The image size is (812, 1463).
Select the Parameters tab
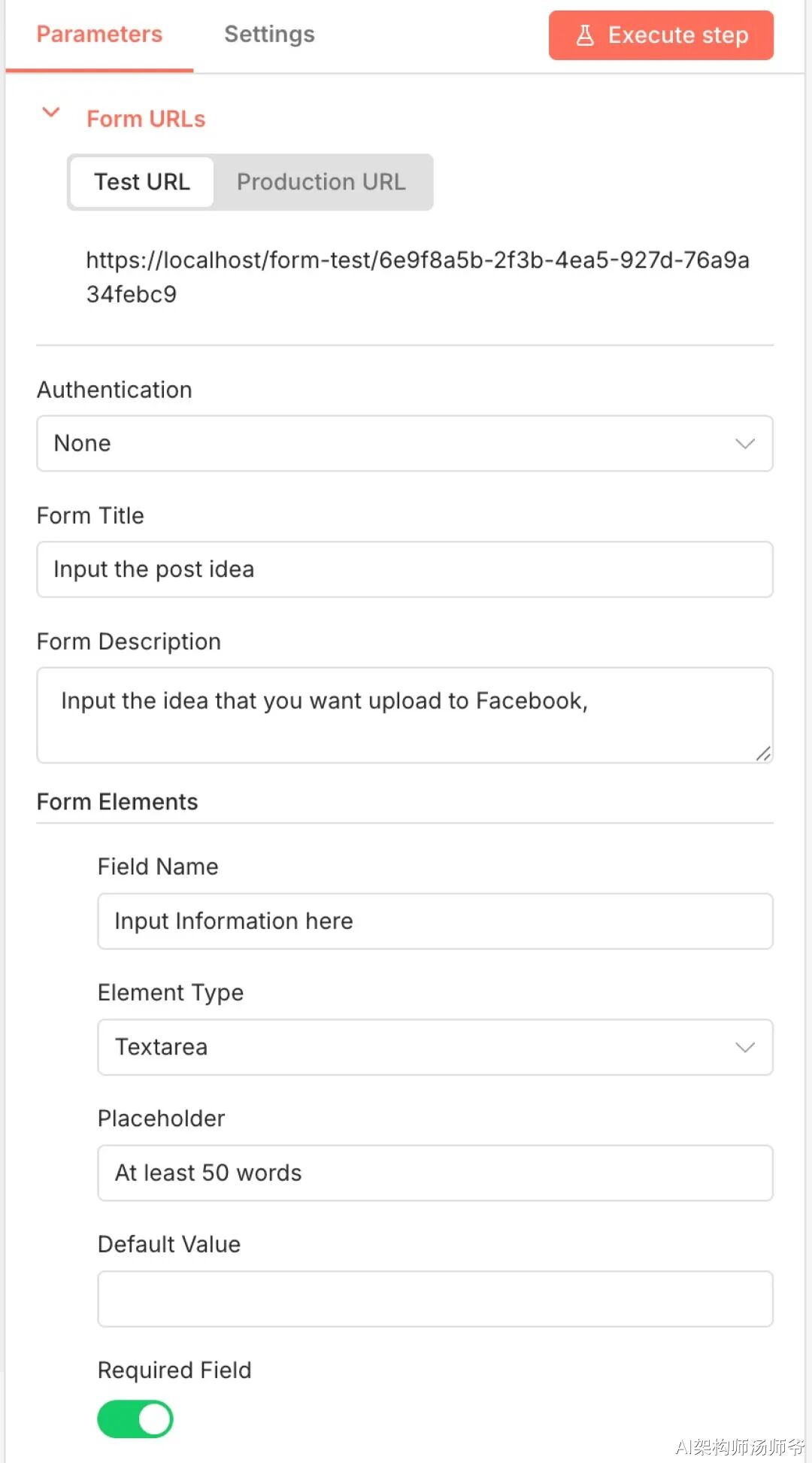[99, 35]
